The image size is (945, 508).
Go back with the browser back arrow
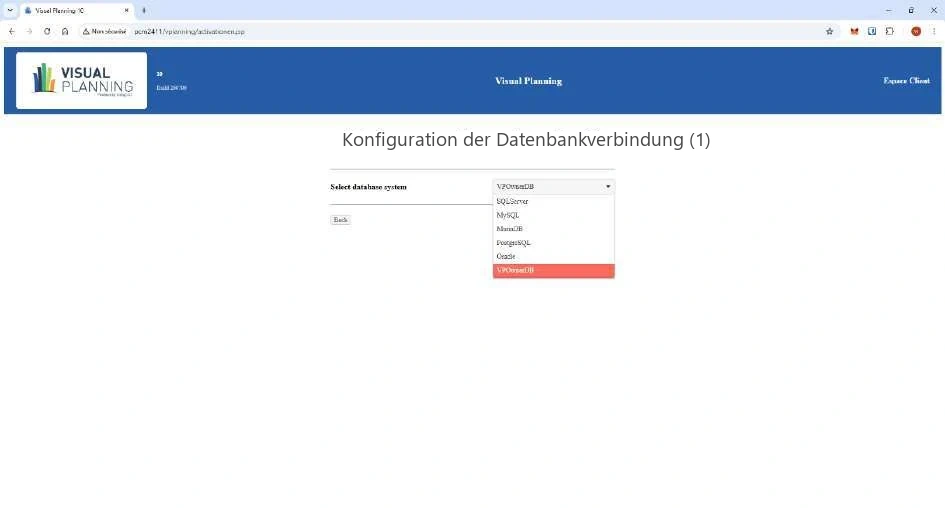(x=11, y=31)
